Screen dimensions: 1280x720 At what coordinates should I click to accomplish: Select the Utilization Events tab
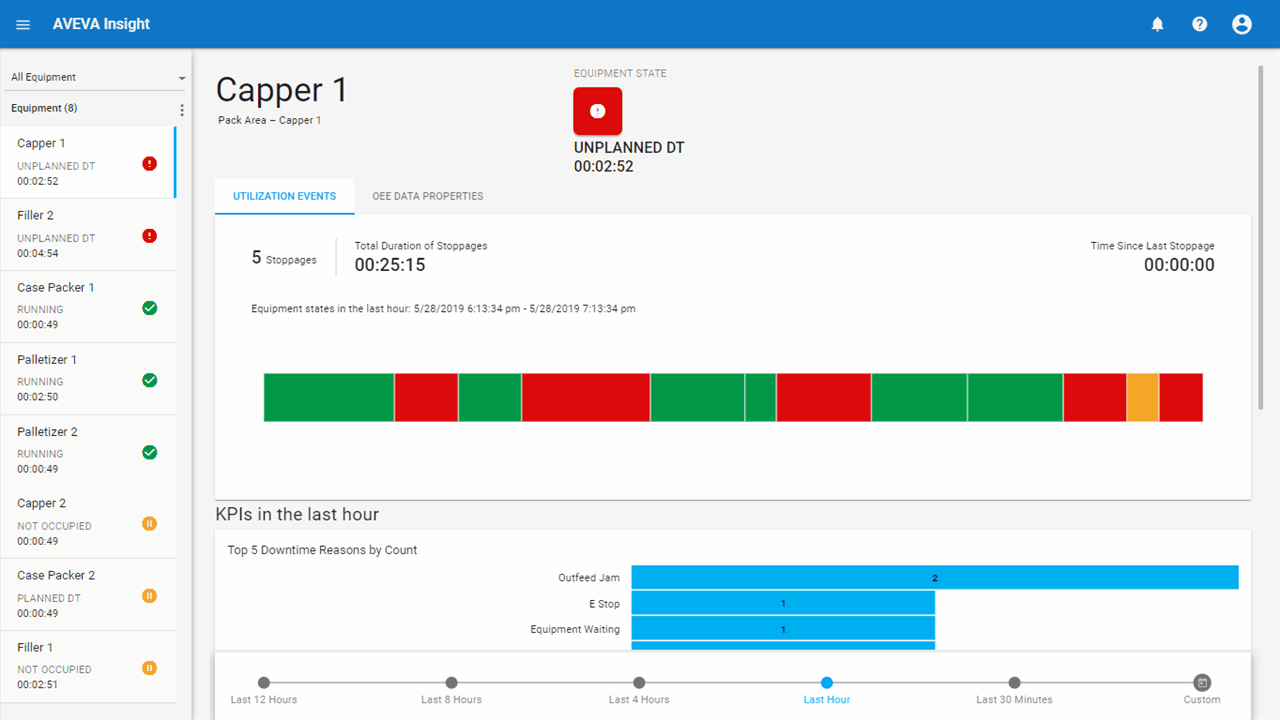[x=284, y=196]
